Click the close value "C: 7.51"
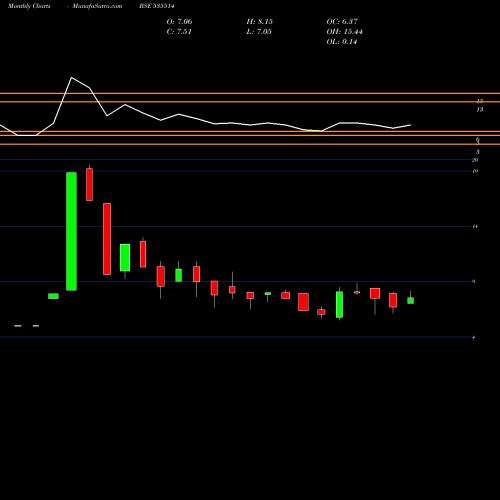The height and width of the screenshot is (500, 500). coord(179,32)
